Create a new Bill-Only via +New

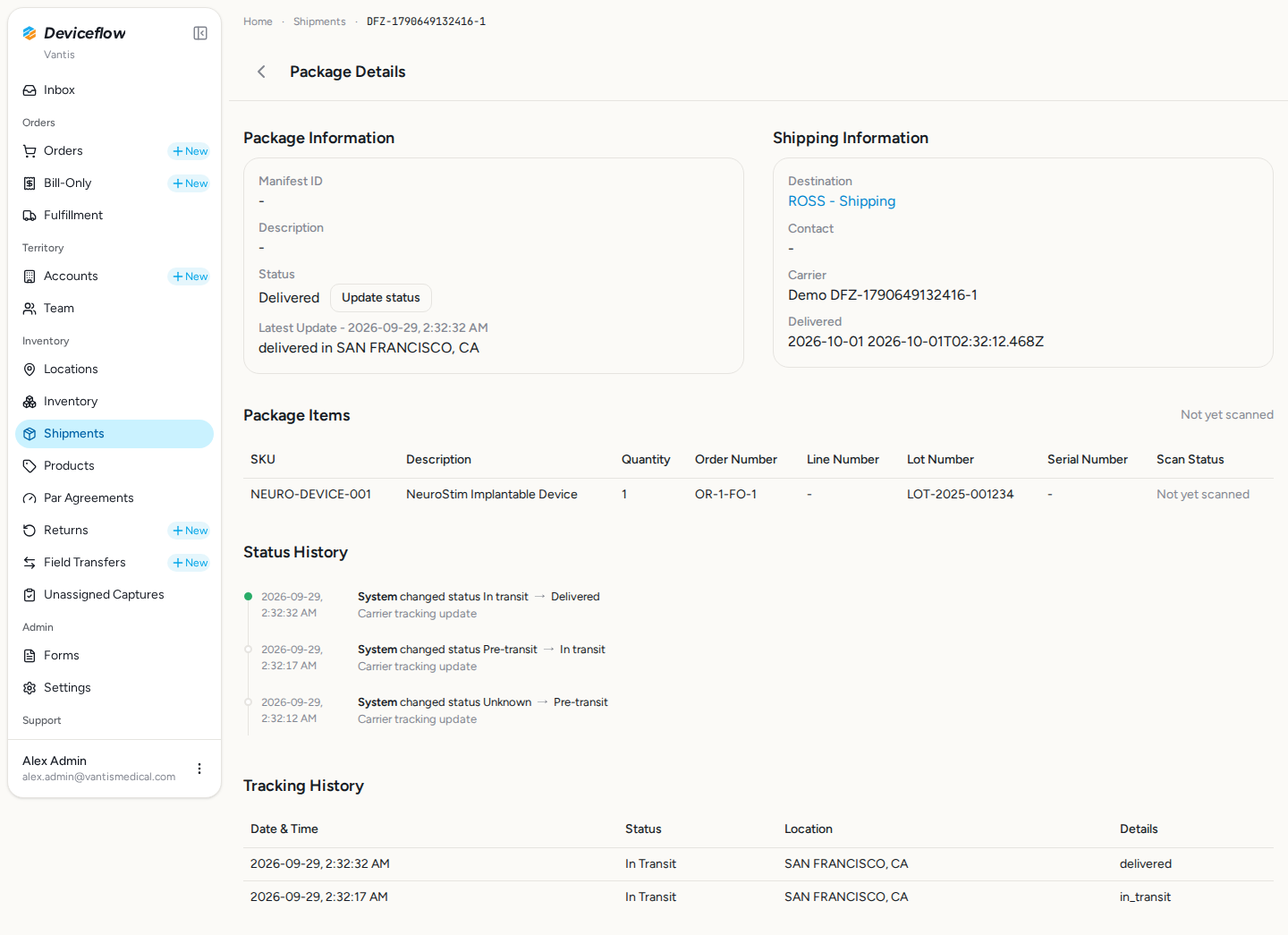point(190,183)
